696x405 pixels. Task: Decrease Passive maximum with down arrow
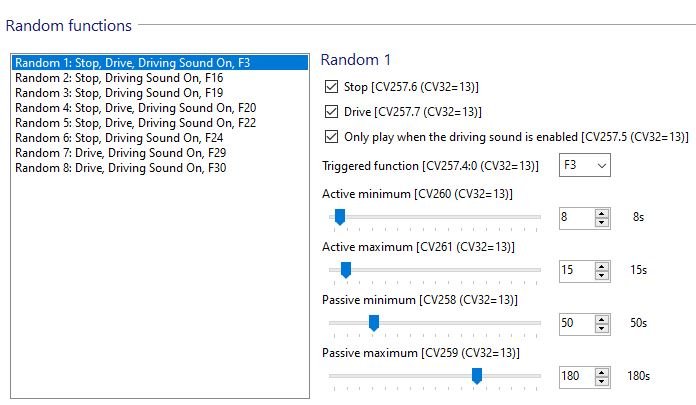601,381
